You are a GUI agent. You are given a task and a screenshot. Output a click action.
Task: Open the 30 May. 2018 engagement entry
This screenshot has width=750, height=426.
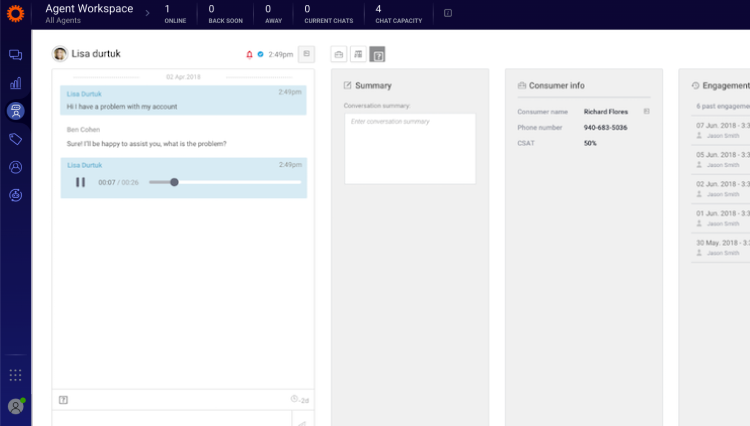(x=721, y=247)
